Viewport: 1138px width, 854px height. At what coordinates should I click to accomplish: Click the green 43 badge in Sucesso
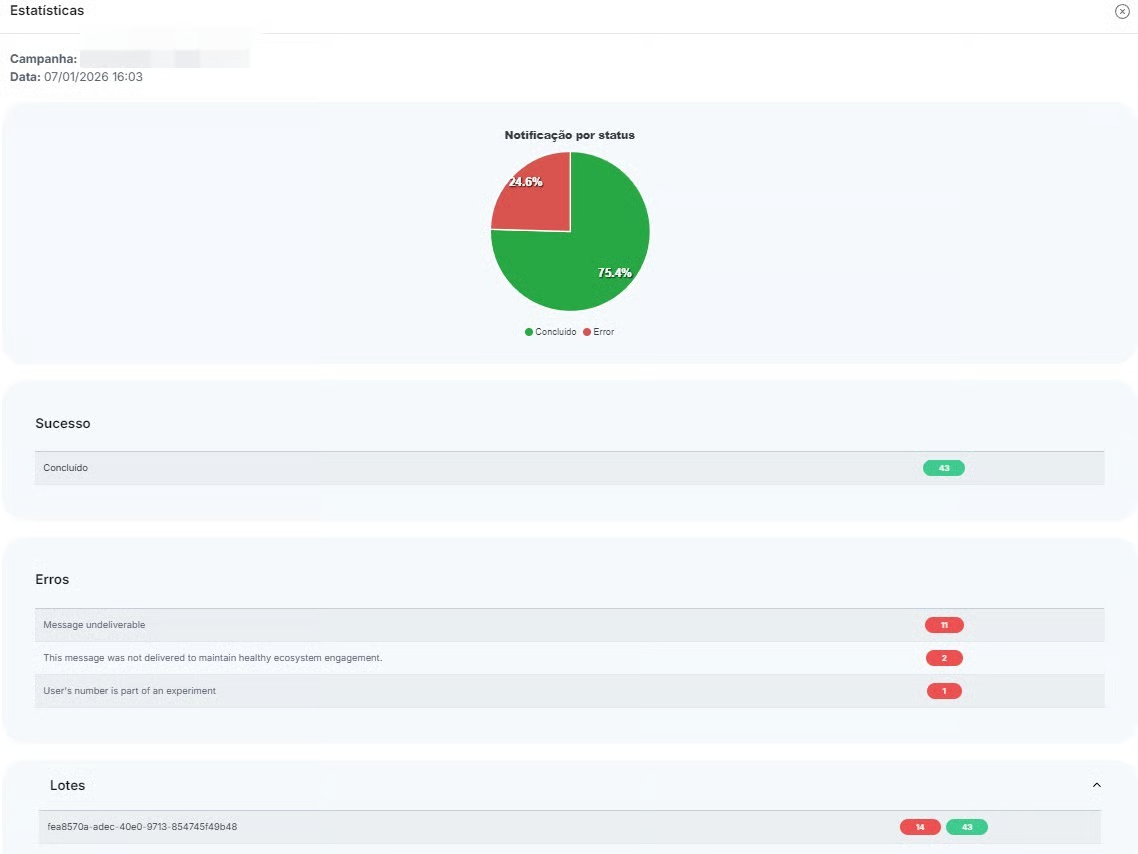click(943, 468)
